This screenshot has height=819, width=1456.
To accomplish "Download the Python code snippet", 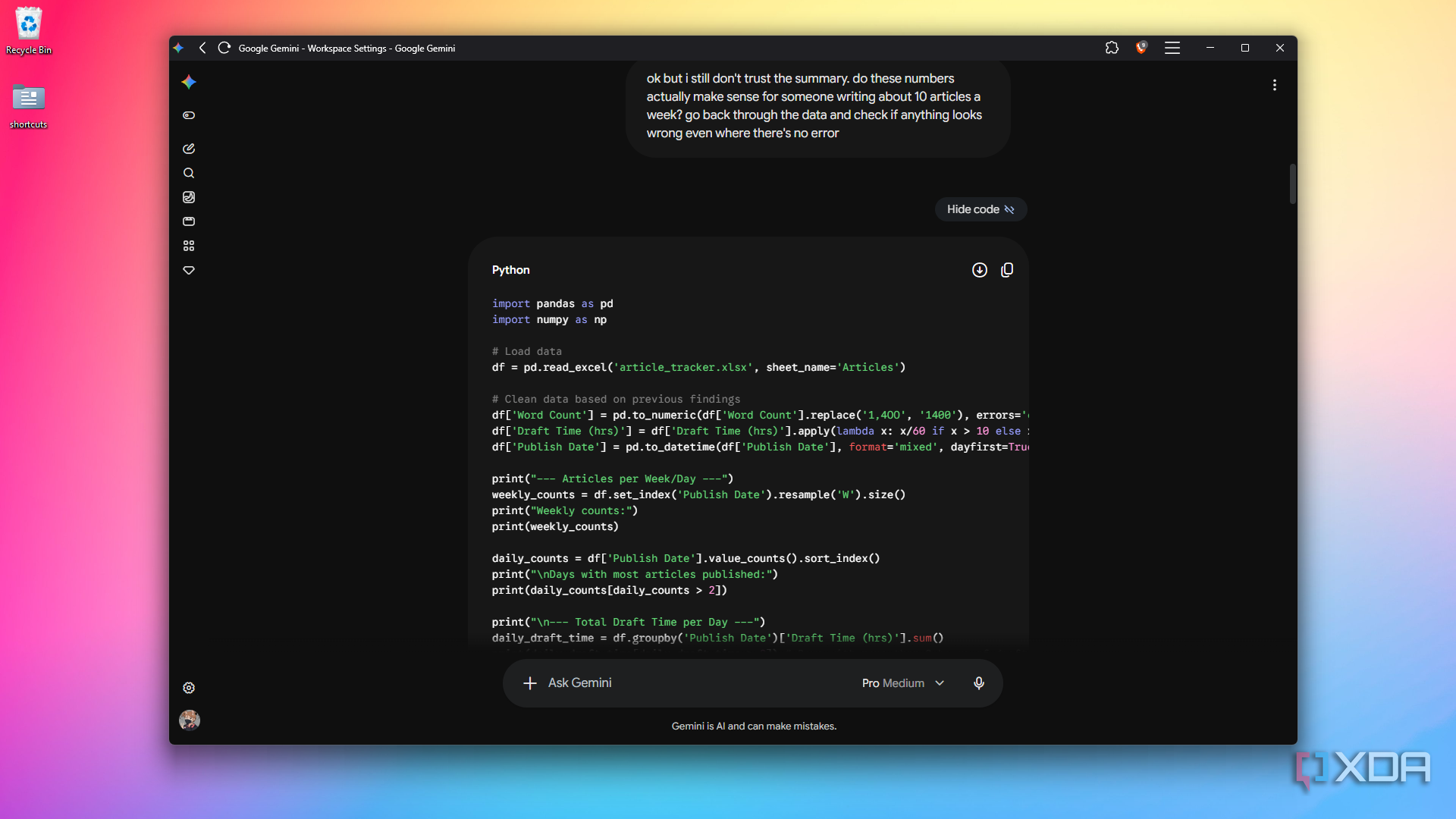I will 980,270.
